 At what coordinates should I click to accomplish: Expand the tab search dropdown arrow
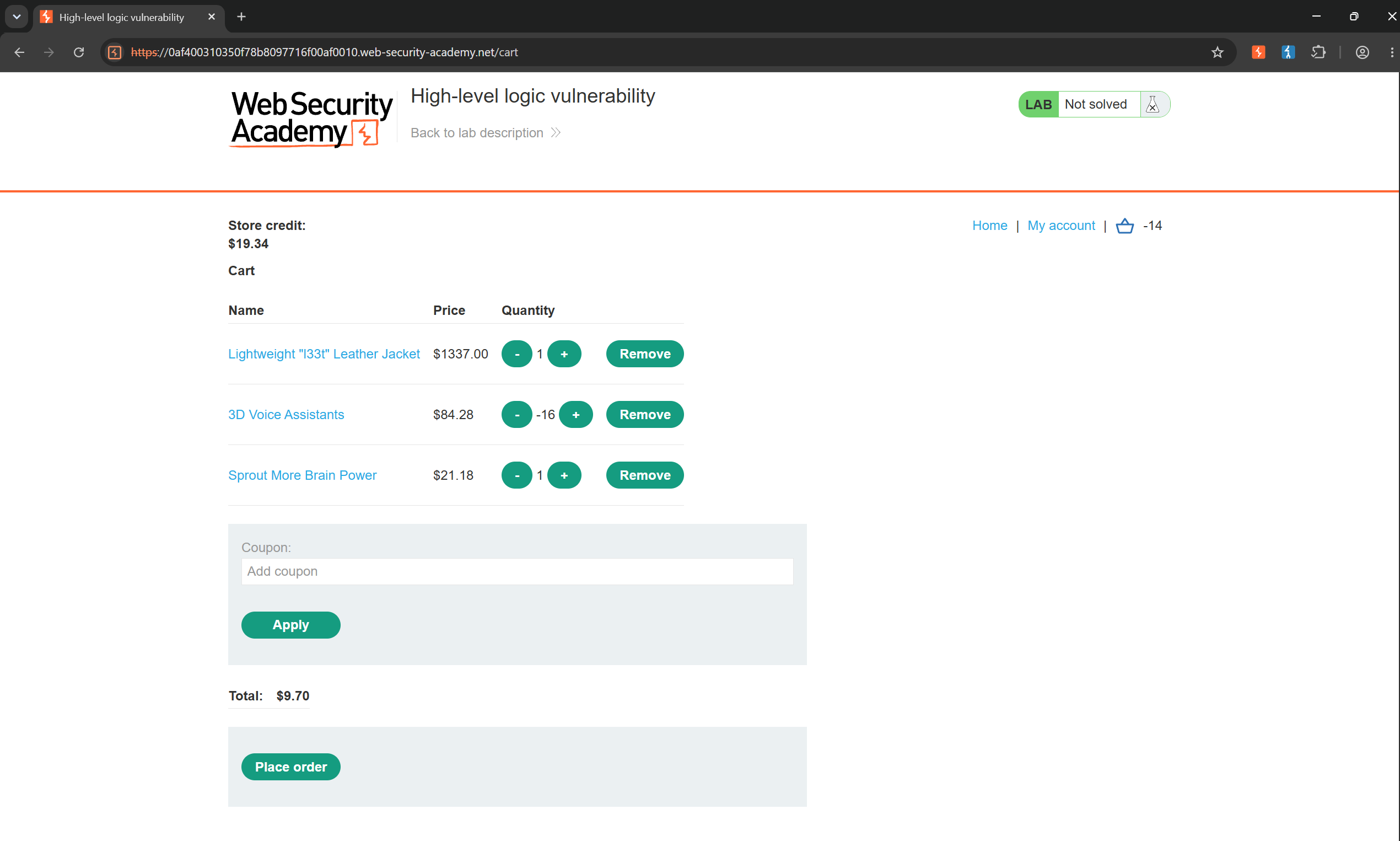[17, 17]
